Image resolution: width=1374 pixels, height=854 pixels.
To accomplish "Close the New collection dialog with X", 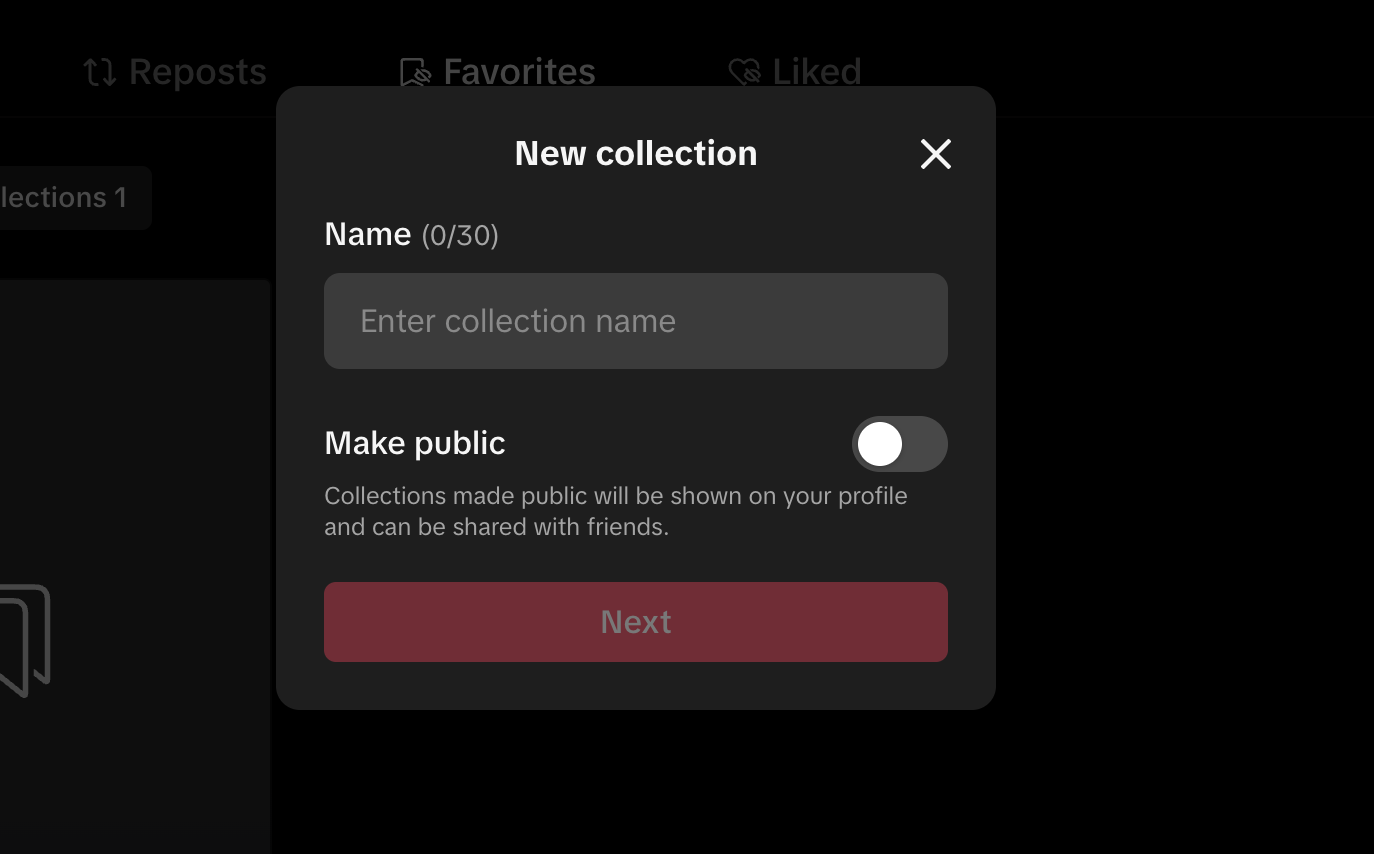I will coord(936,154).
